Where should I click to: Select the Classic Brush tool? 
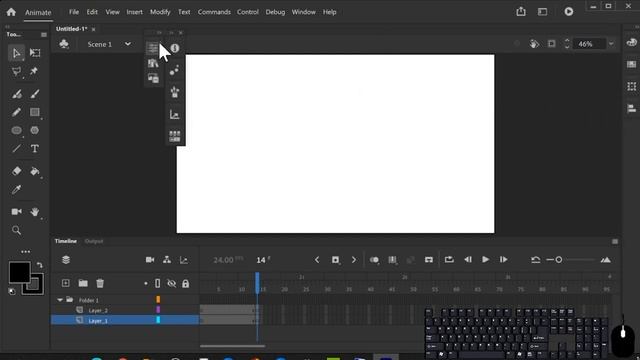click(x=35, y=94)
